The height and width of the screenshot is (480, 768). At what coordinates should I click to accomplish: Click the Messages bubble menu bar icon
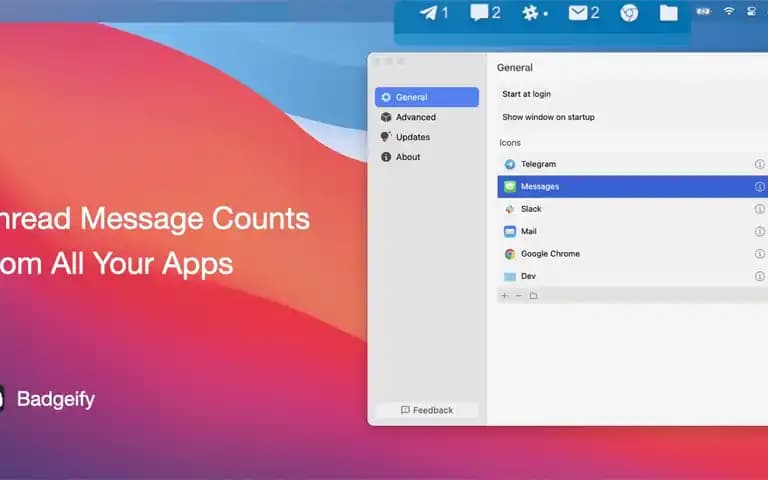479,12
